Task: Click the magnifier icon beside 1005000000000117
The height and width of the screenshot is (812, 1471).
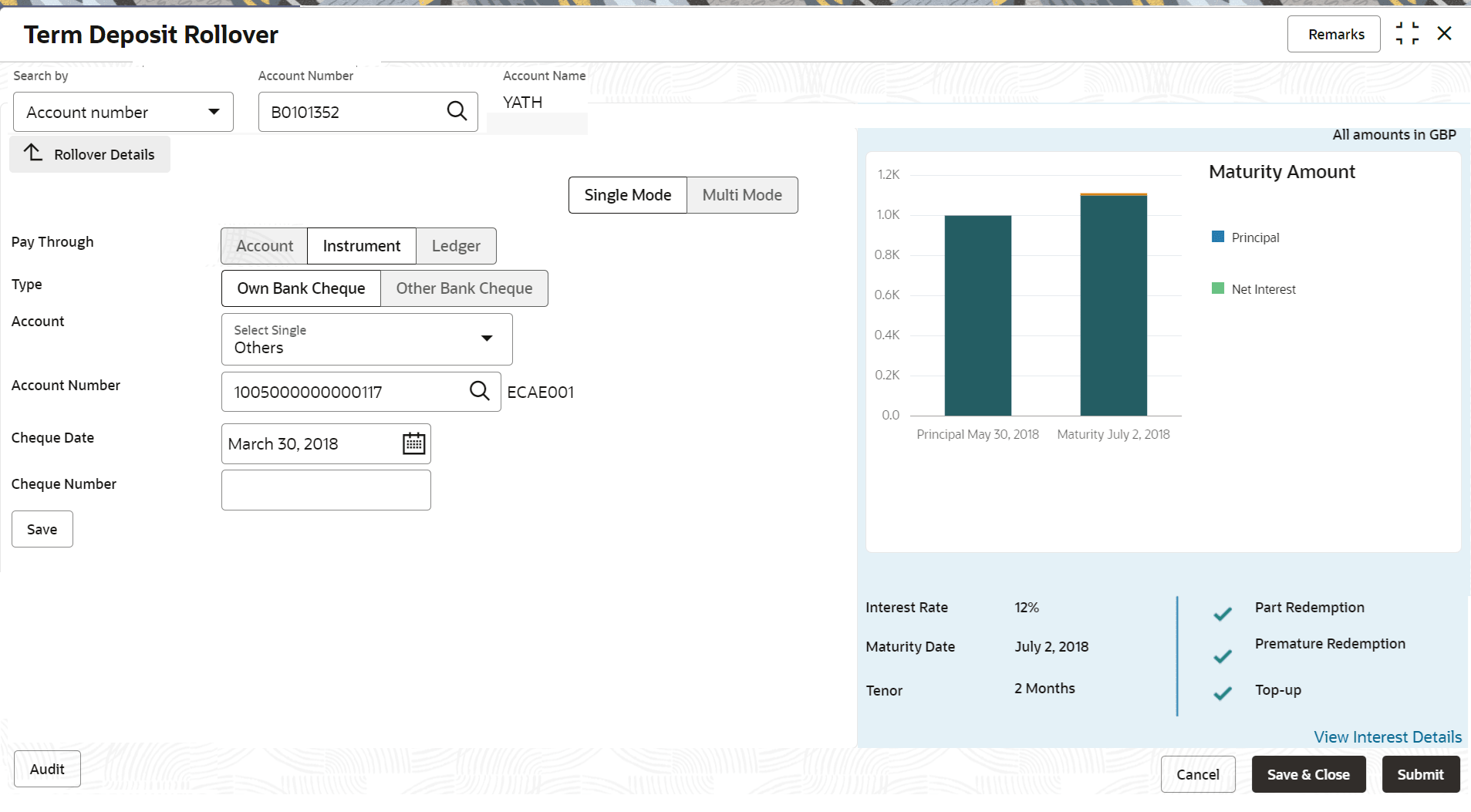Action: (479, 391)
